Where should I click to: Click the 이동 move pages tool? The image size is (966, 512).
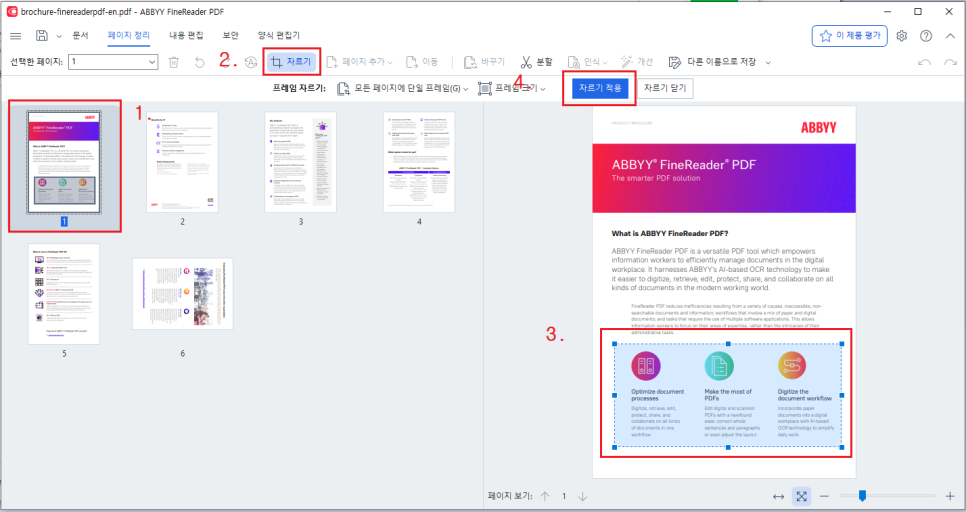click(422, 62)
